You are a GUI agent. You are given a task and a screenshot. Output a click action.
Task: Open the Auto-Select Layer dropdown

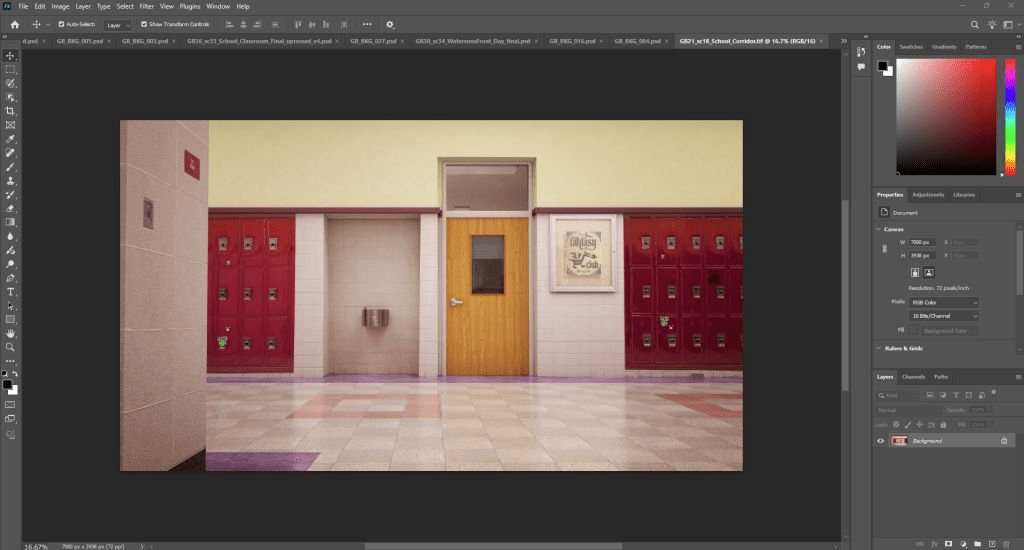coord(118,25)
